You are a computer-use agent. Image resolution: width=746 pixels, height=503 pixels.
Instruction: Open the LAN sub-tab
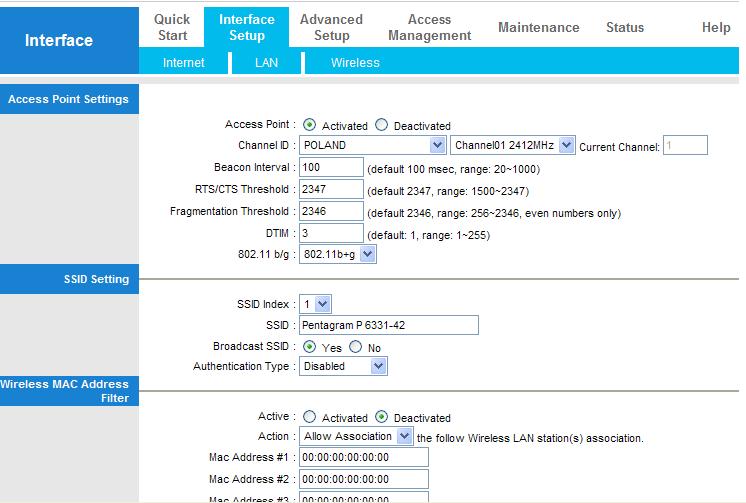[266, 63]
